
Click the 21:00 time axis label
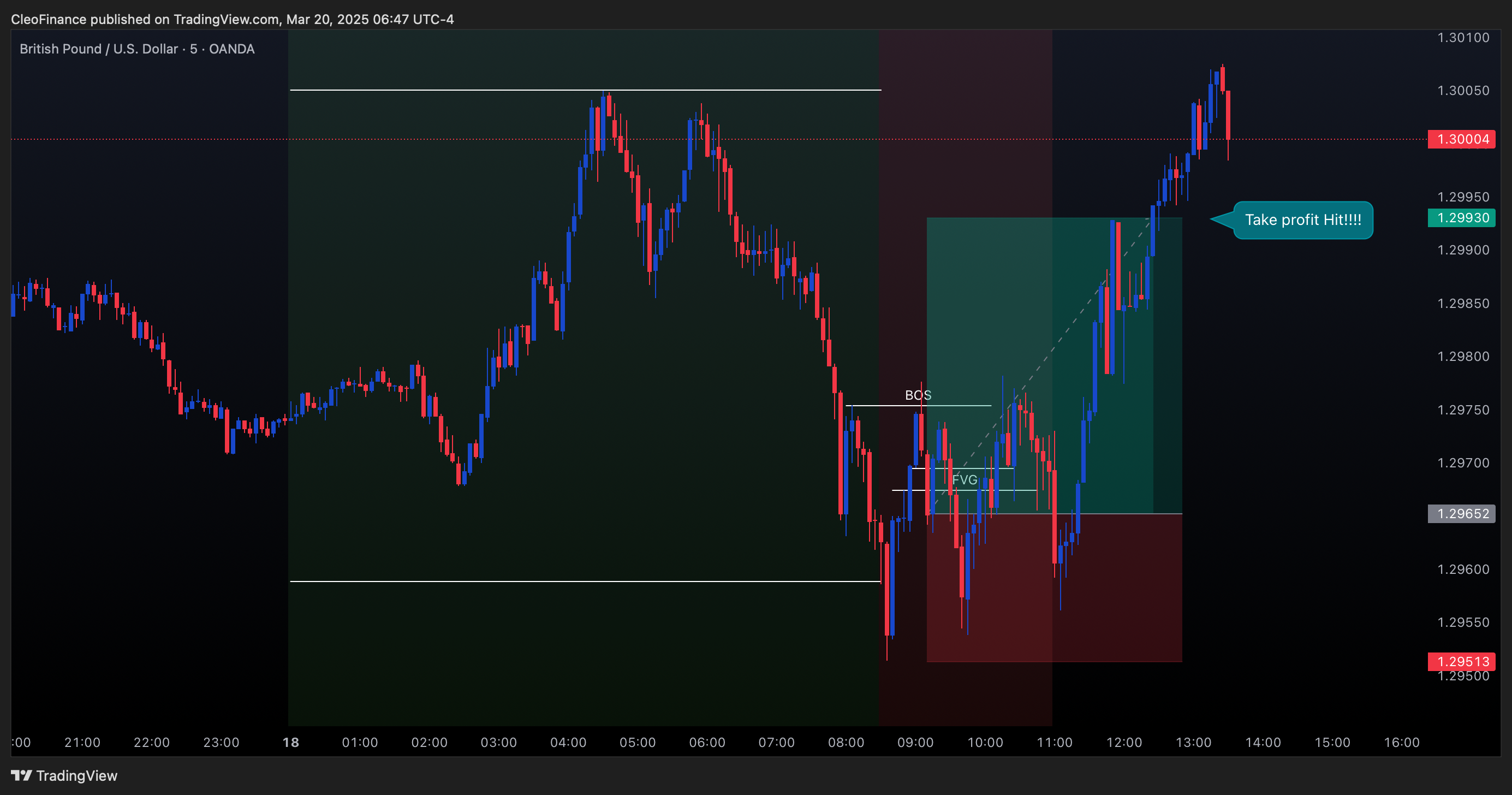coord(82,742)
